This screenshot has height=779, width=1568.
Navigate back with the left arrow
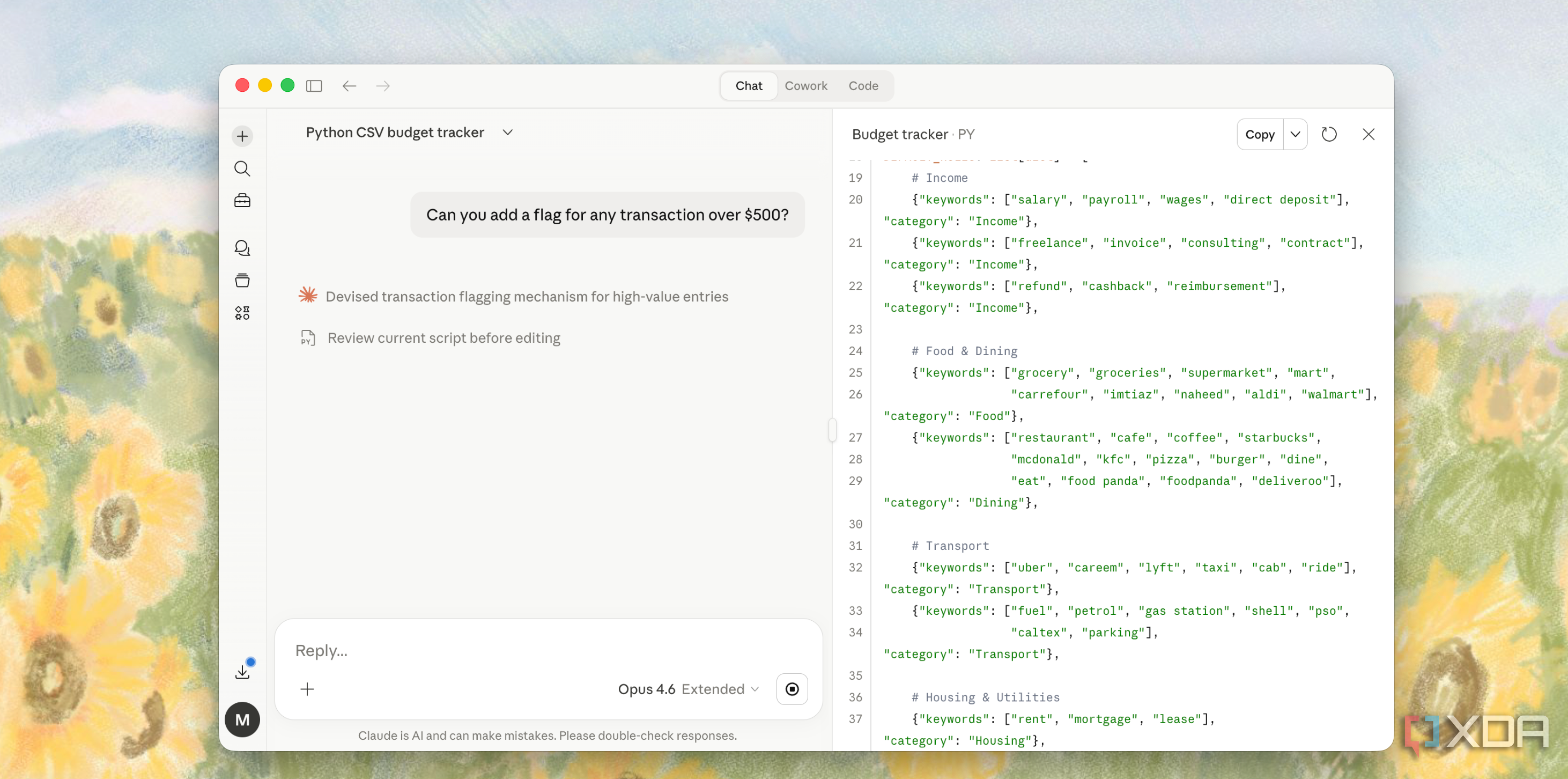coord(349,86)
